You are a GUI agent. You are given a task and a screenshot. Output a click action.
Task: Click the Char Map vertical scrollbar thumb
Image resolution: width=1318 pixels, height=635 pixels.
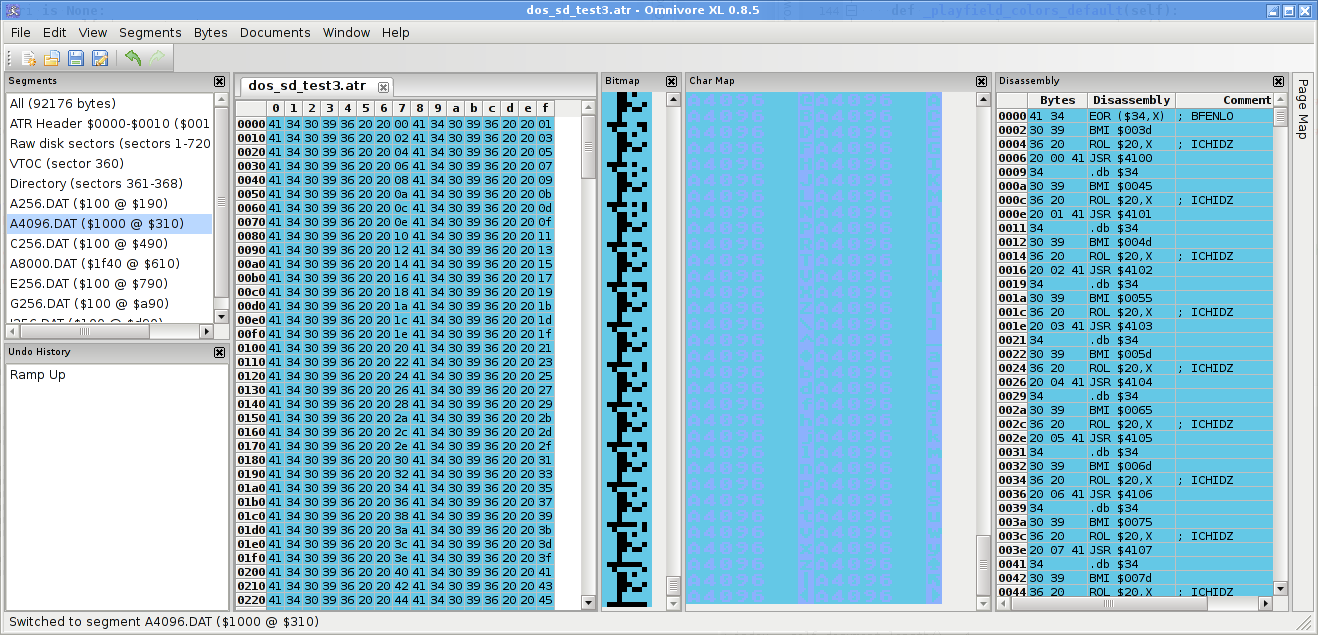pyautogui.click(x=981, y=563)
